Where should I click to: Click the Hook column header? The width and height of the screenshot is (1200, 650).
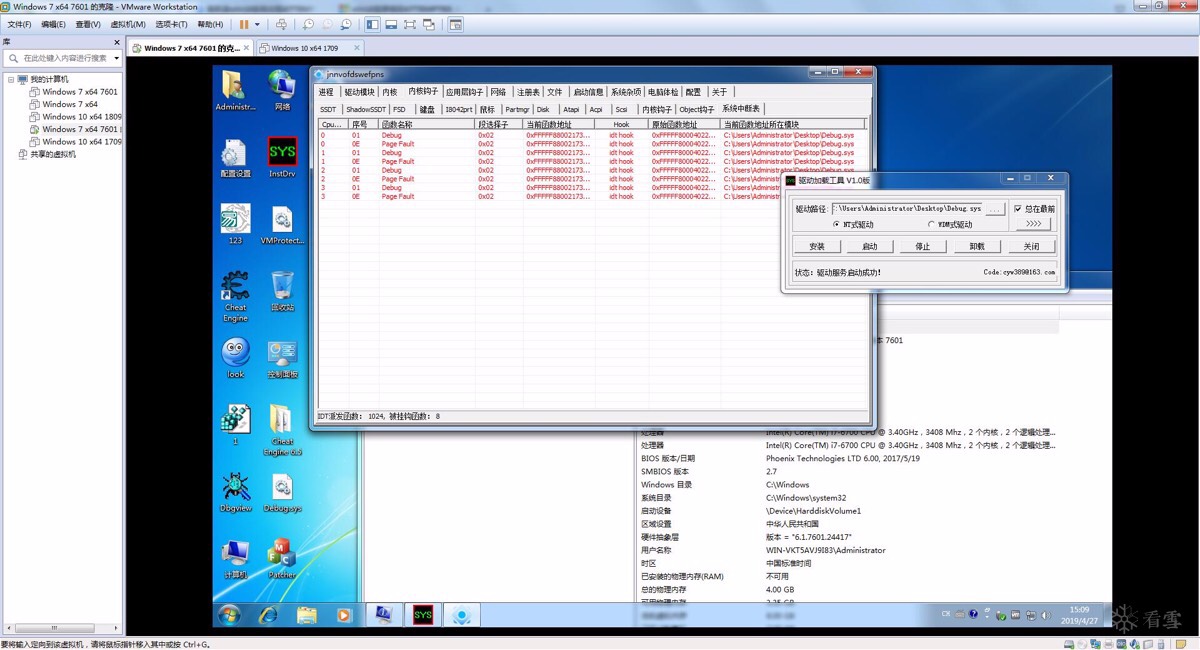622,124
